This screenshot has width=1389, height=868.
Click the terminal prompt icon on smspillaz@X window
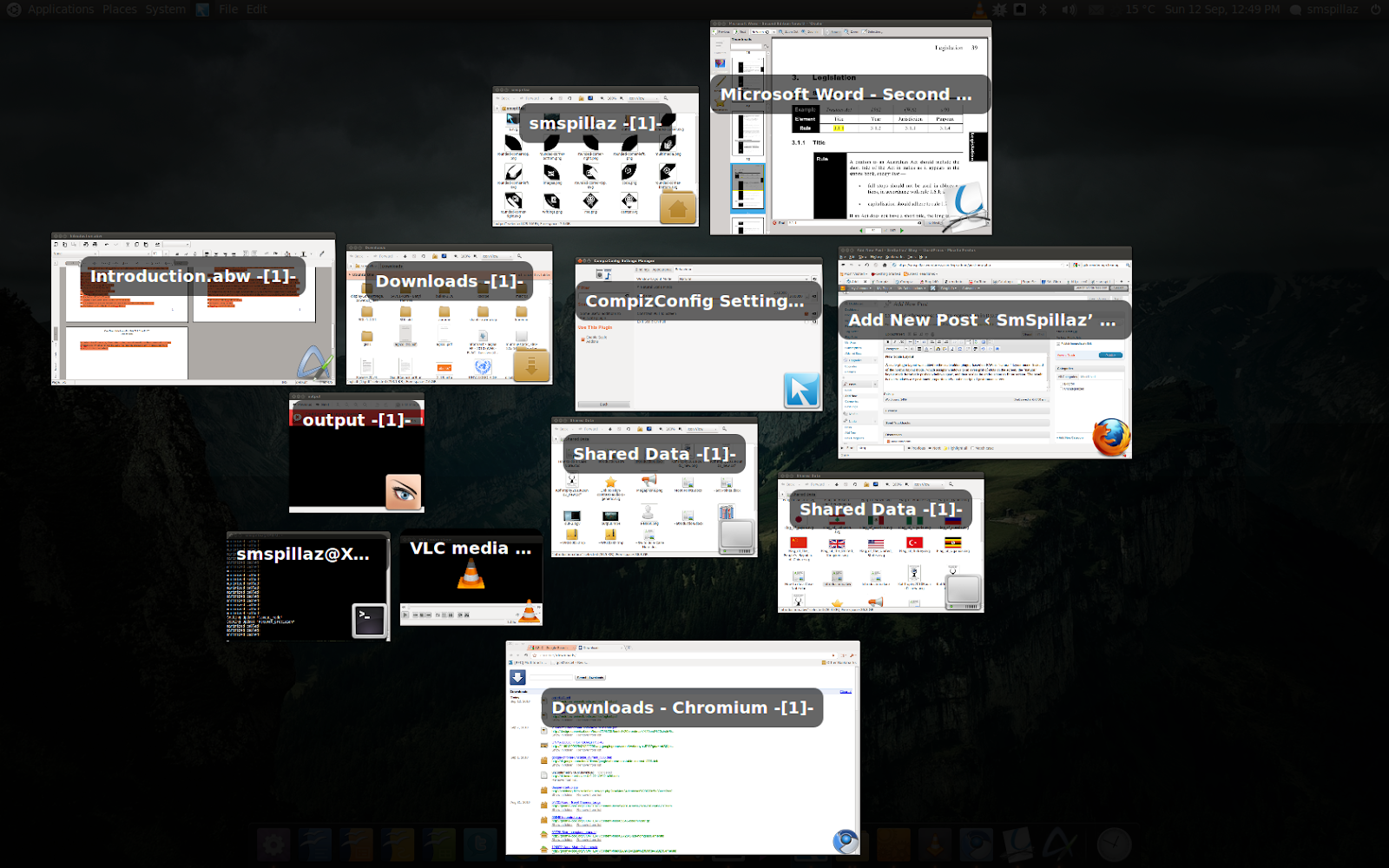click(x=369, y=620)
